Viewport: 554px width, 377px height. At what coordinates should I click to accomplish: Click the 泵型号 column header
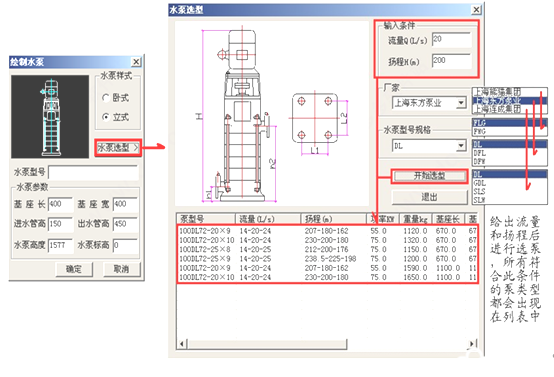(206, 219)
